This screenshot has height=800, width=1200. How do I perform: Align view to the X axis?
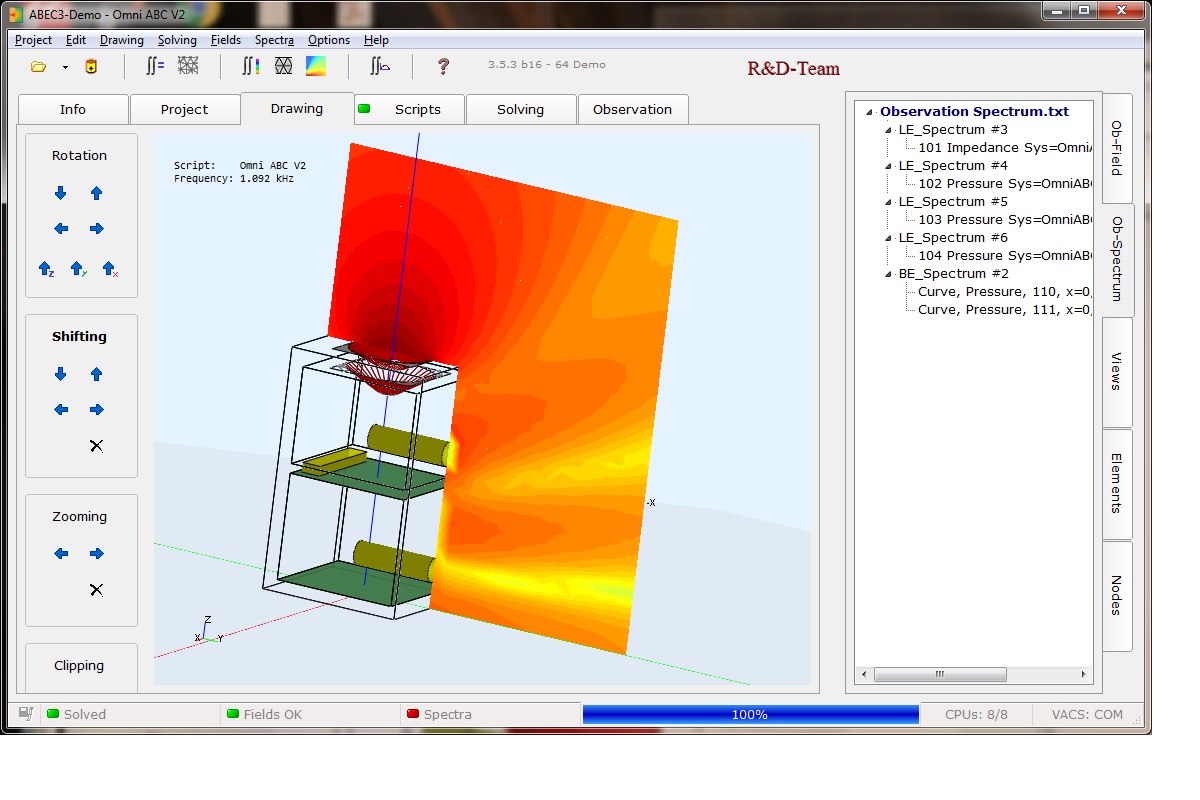(x=110, y=269)
